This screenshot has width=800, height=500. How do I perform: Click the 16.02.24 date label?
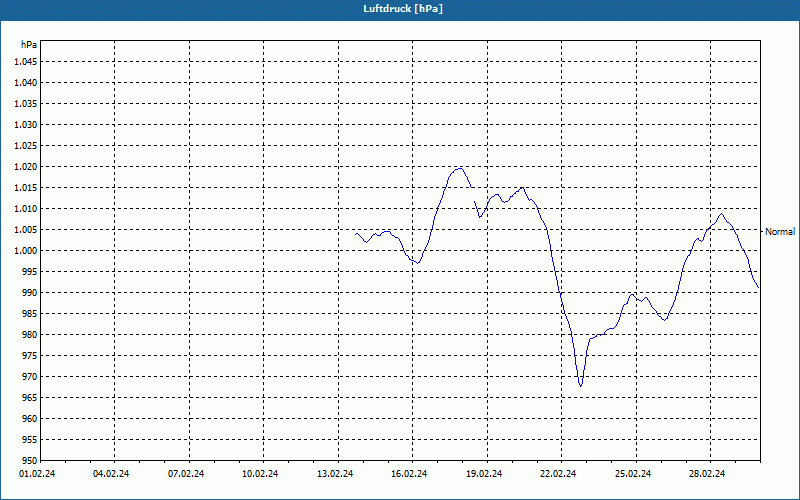point(409,474)
